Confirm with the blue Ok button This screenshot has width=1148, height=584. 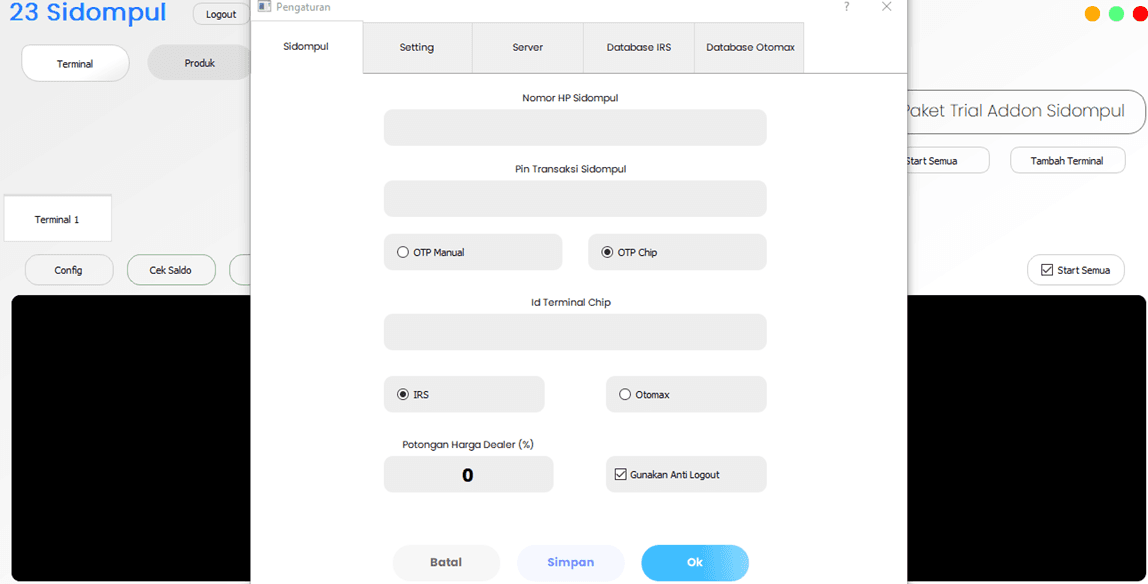(695, 563)
